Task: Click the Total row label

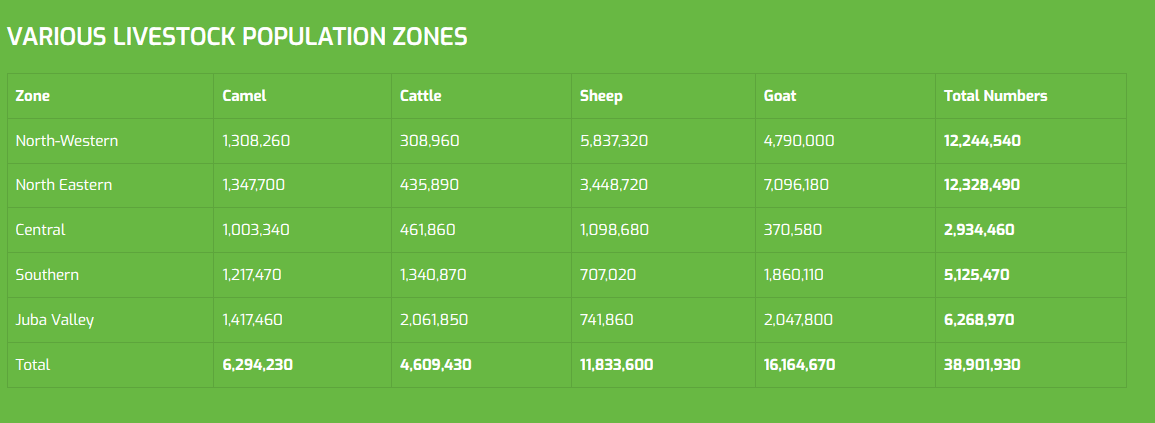Action: click(33, 365)
